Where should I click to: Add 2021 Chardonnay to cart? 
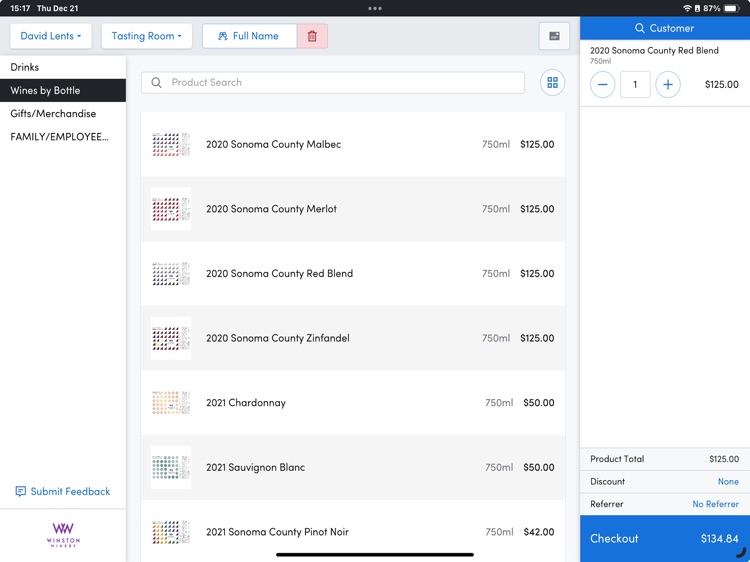click(353, 403)
